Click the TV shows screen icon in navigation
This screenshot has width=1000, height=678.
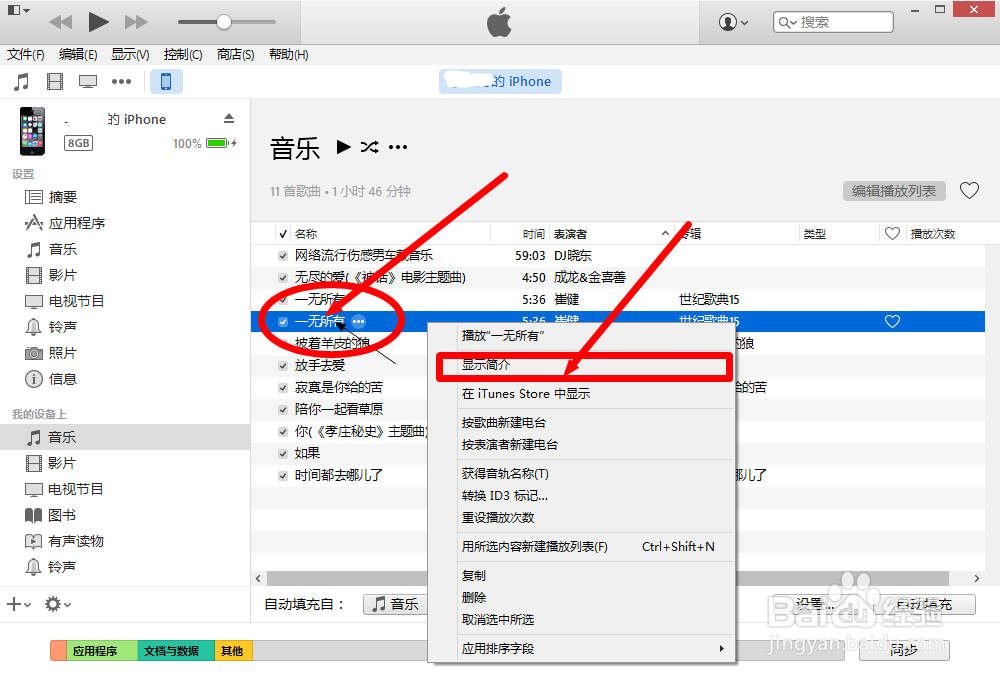(x=88, y=81)
